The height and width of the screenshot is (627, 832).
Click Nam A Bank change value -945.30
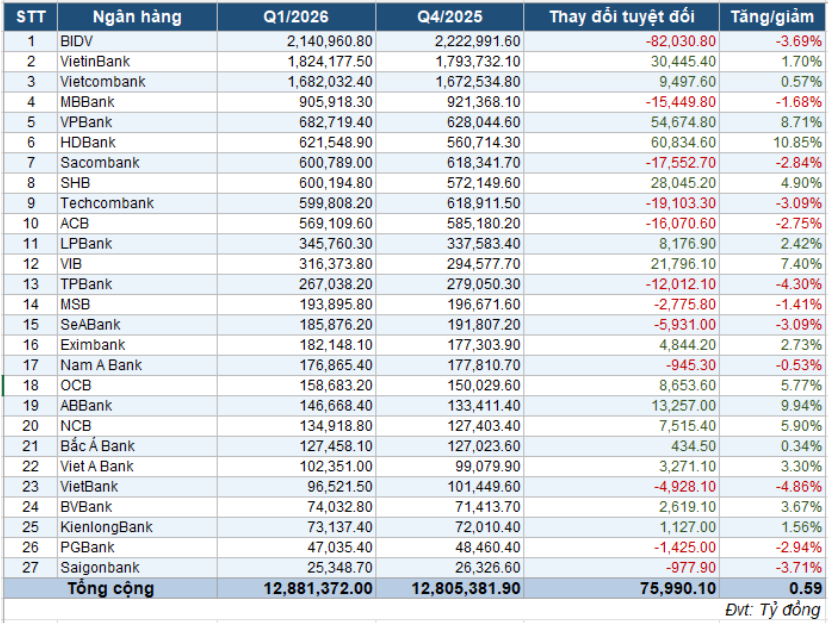click(x=621, y=365)
